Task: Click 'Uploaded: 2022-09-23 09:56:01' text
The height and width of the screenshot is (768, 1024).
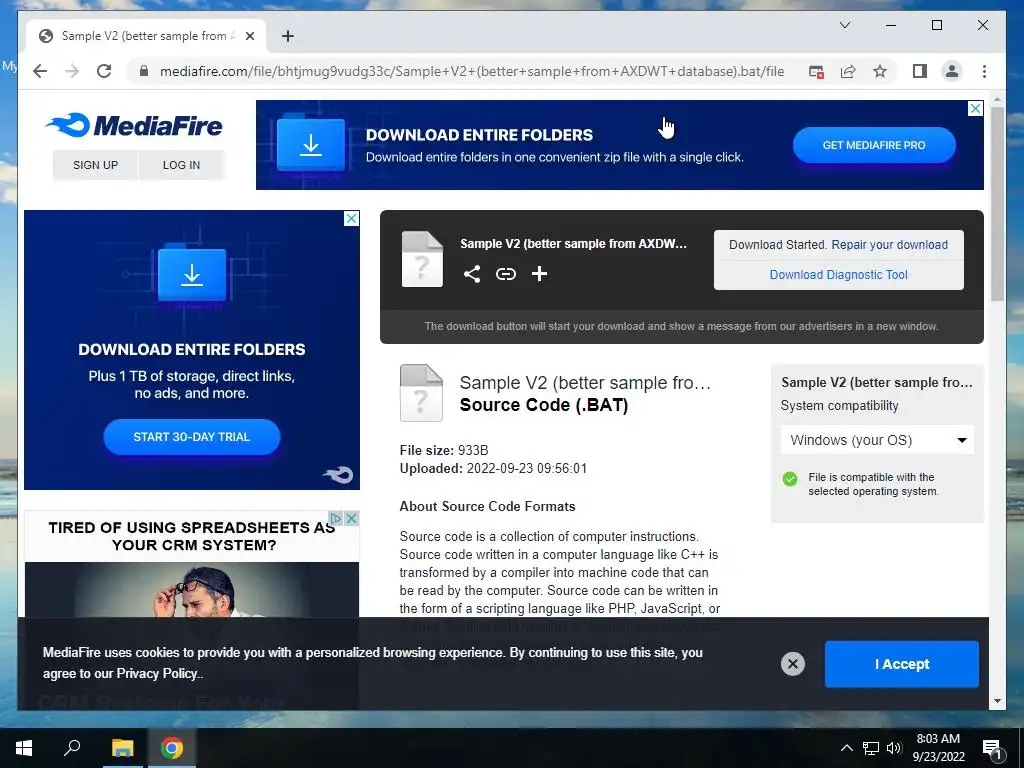Action: [x=493, y=469]
